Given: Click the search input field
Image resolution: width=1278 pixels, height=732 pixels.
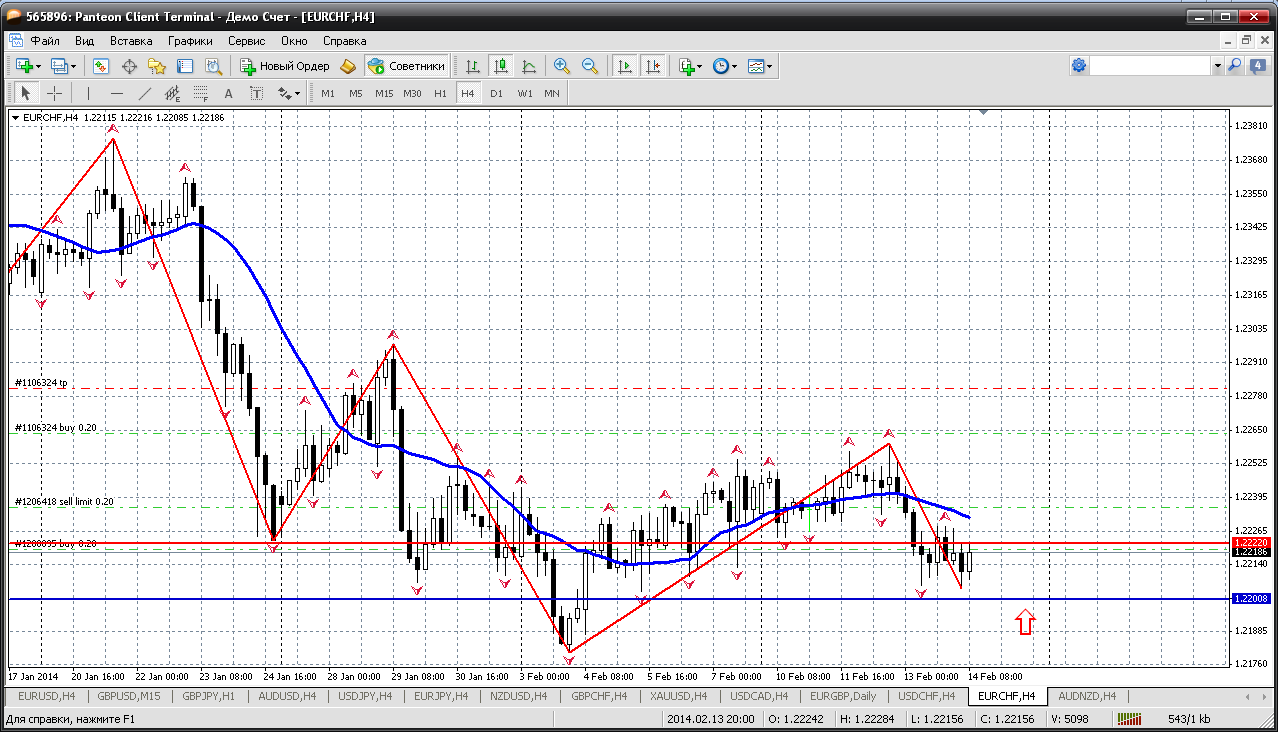Looking at the screenshot, I should [1151, 66].
